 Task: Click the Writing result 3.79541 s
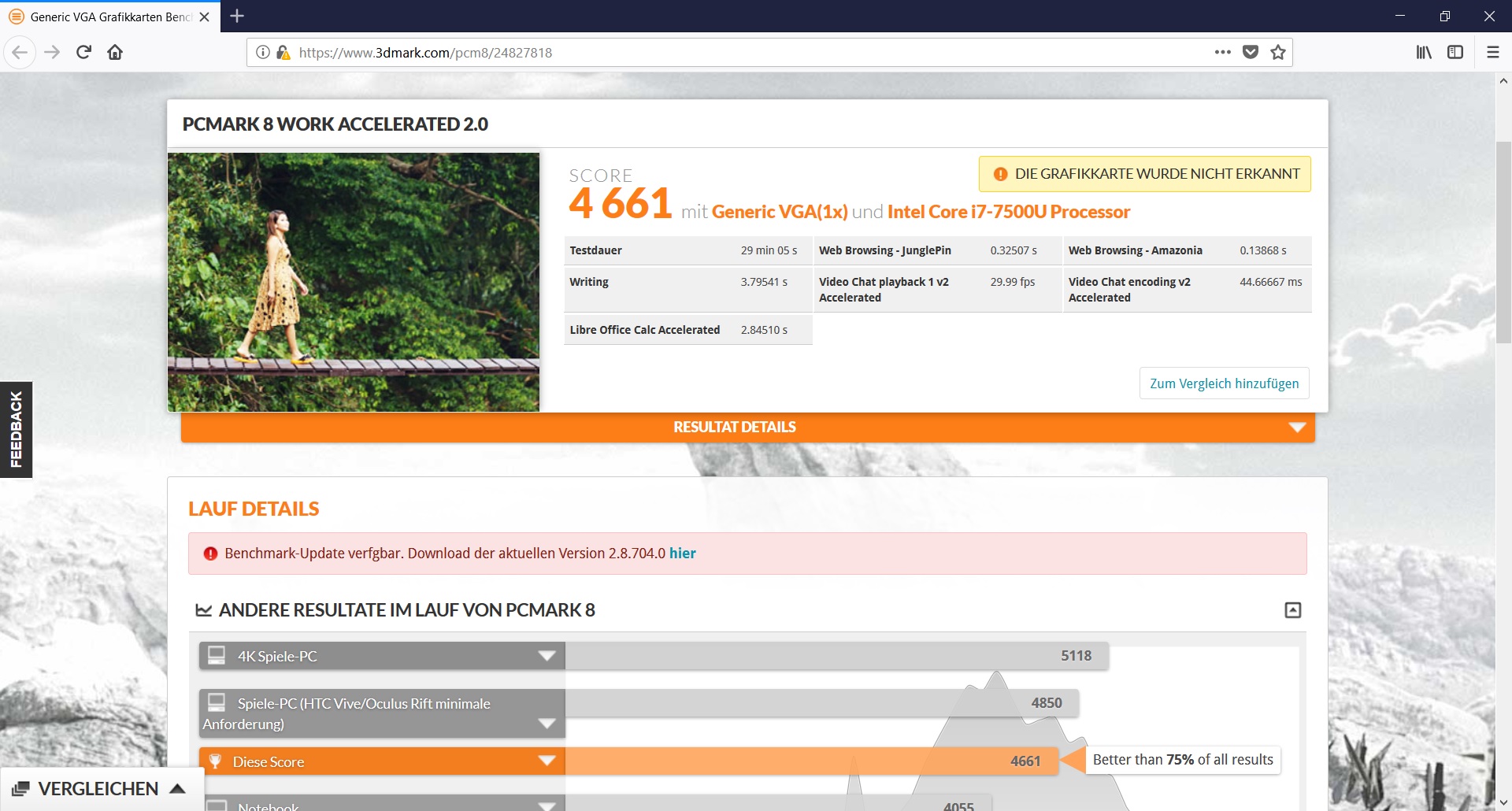764,282
